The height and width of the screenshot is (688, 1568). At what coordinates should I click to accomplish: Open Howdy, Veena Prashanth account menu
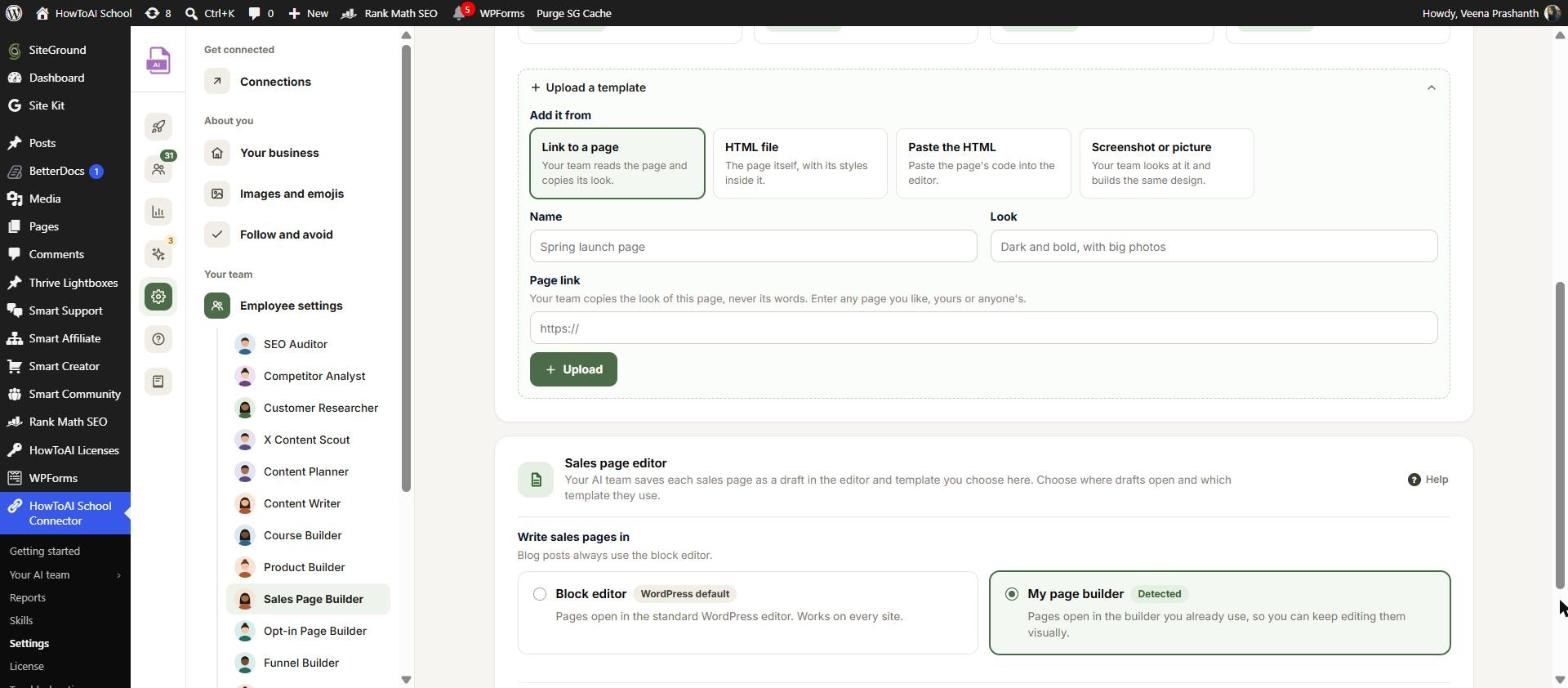1490,13
